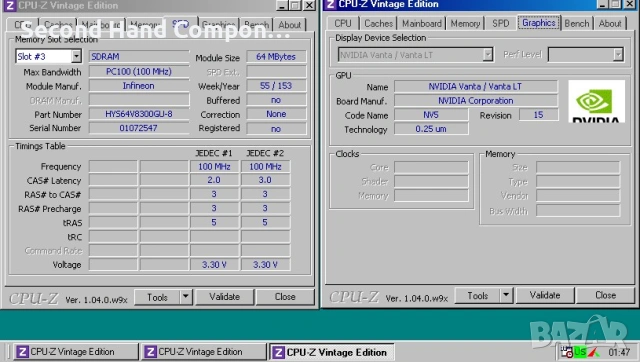Click the CPU-Z icon in left window title bar
The height and width of the screenshot is (362, 640).
click(x=10, y=6)
